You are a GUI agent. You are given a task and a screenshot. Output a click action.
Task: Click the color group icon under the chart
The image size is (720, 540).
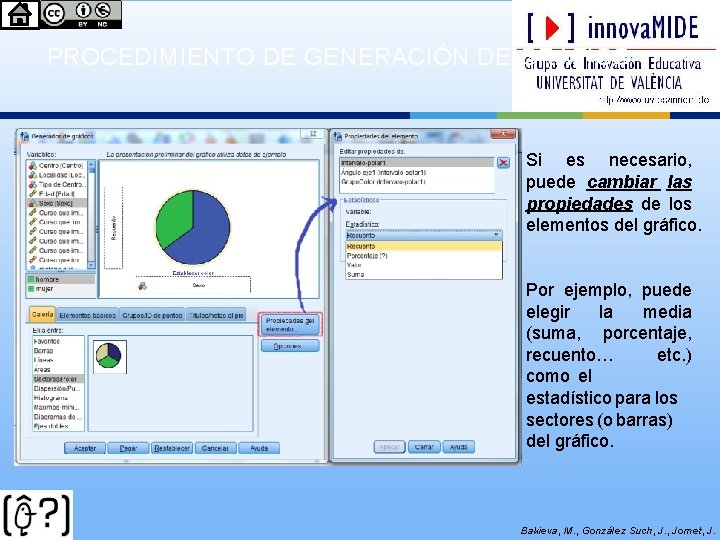[143, 286]
